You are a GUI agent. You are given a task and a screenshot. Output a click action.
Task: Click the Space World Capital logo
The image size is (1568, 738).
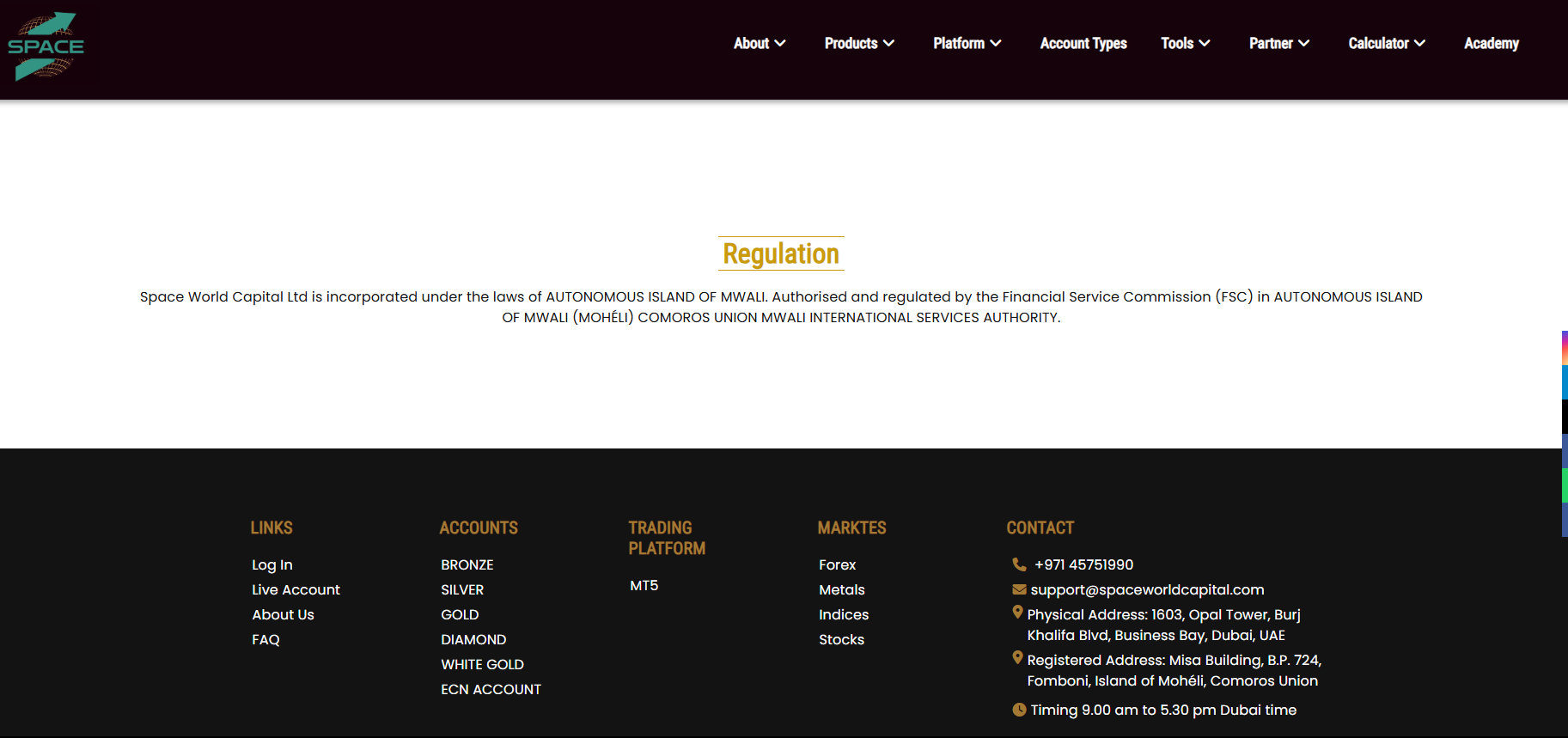click(46, 46)
